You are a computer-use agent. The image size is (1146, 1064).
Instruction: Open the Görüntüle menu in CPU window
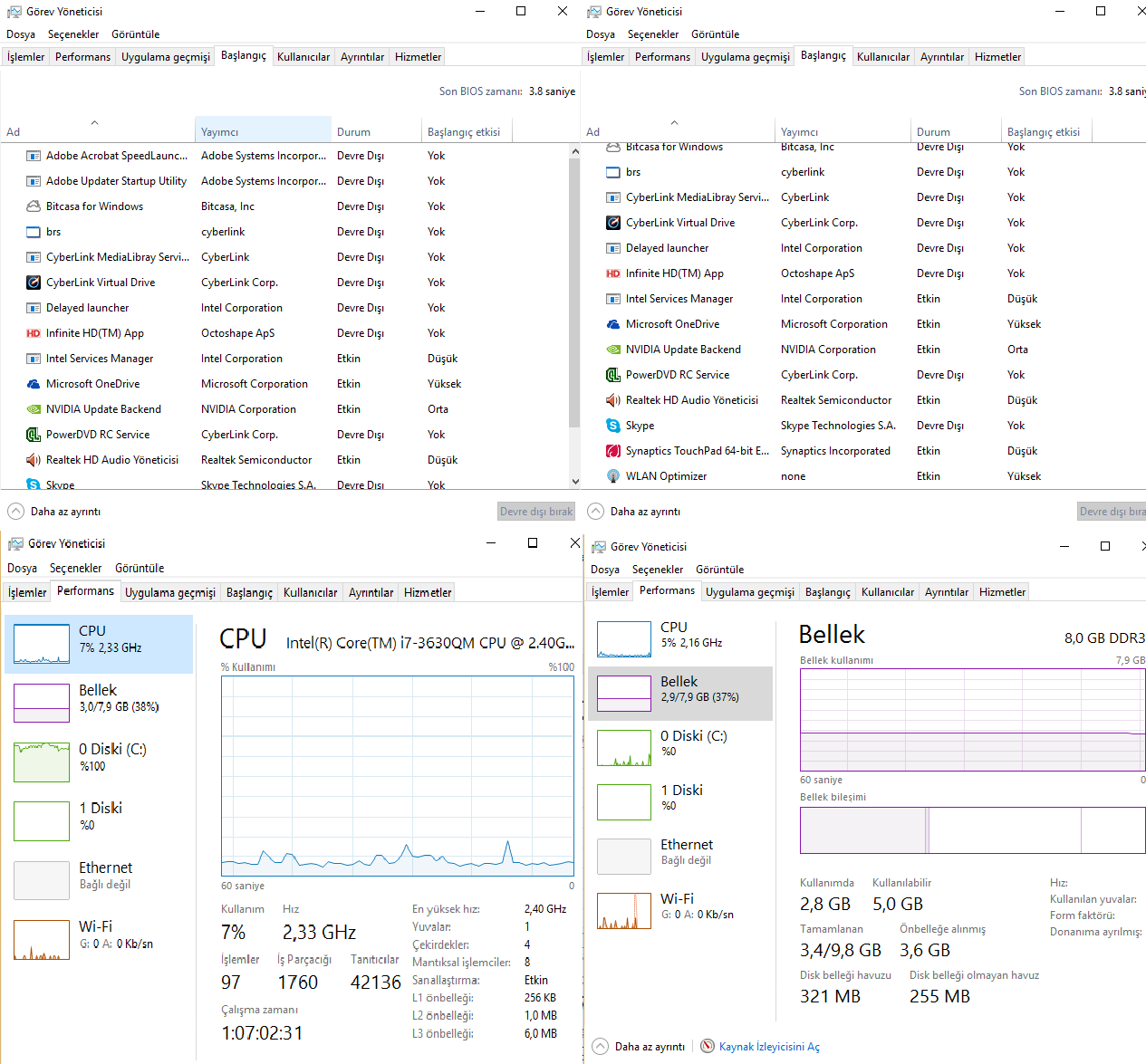(x=140, y=569)
